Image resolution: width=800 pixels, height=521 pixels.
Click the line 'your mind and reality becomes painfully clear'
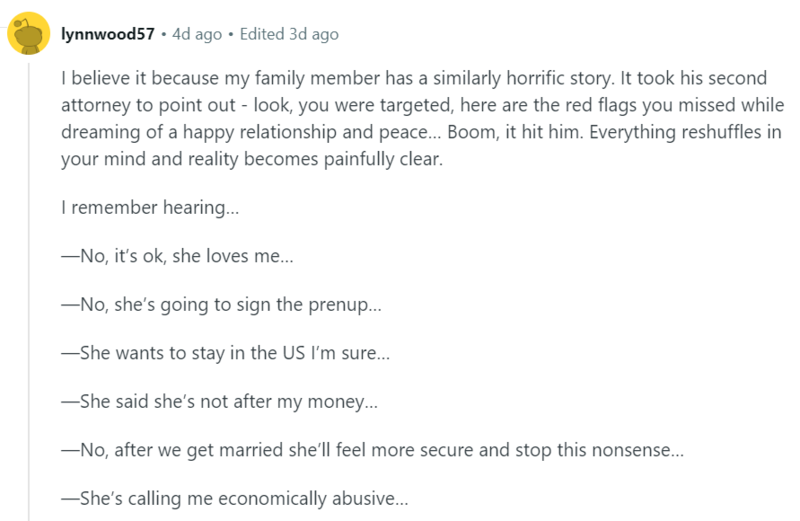click(x=252, y=159)
